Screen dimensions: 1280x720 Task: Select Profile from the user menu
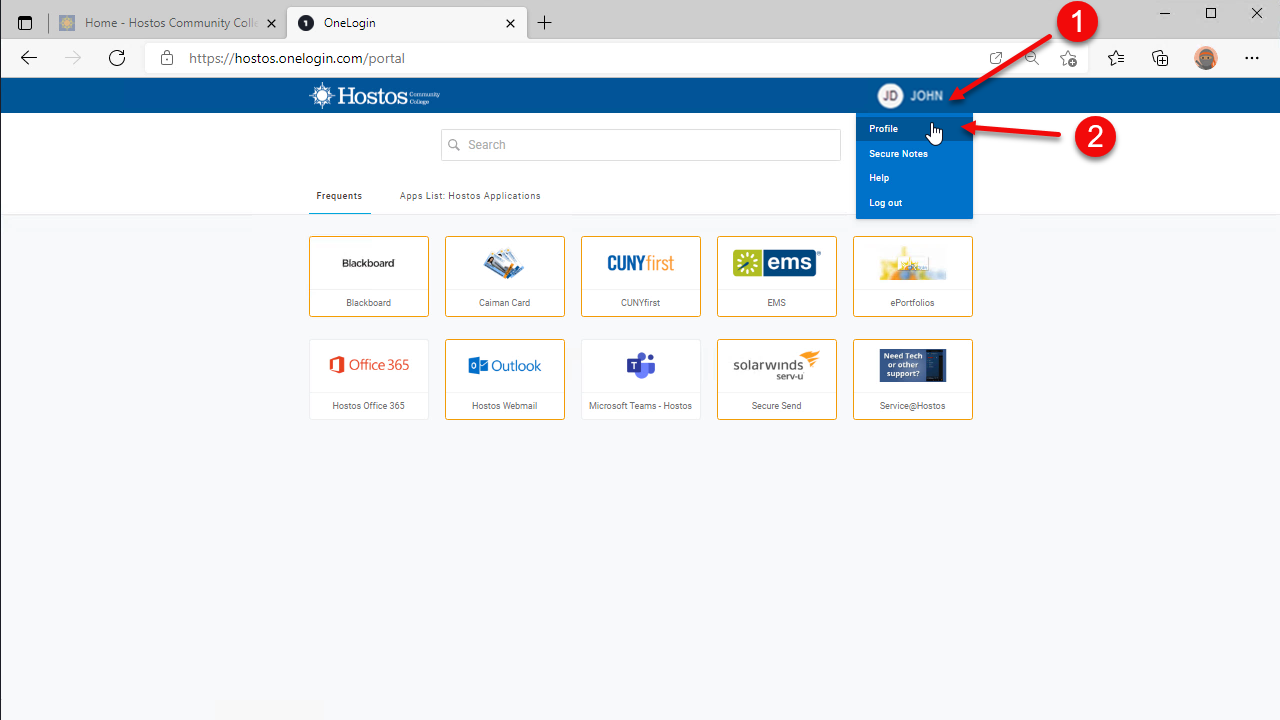click(884, 129)
